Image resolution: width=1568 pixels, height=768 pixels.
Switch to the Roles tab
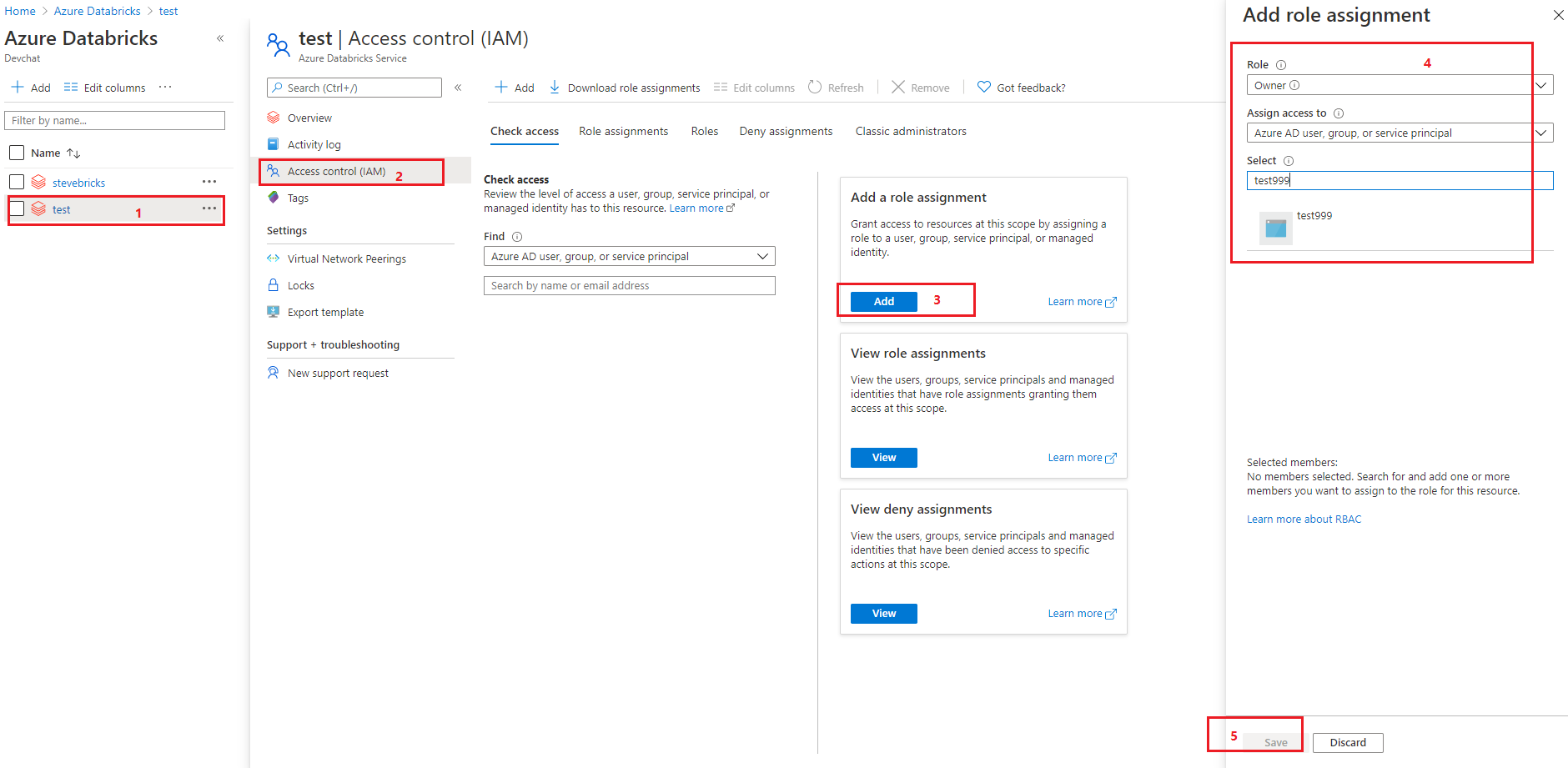705,131
